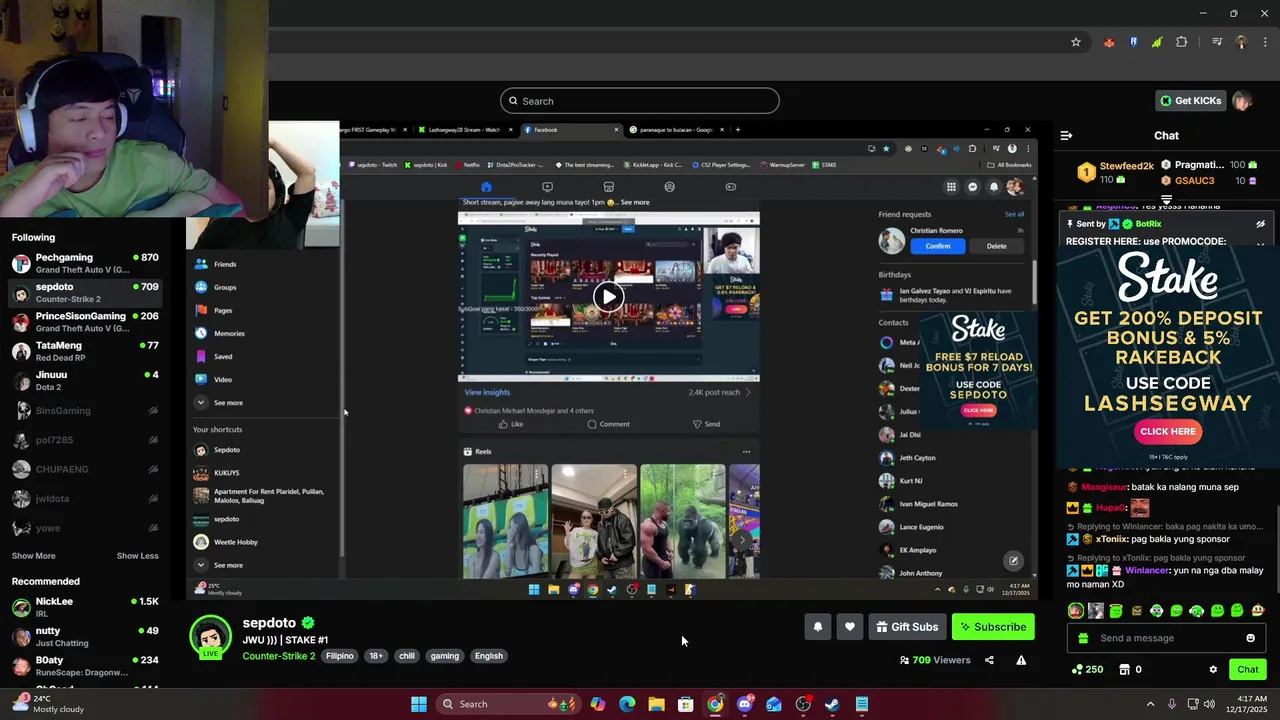
Task: Switch to the paranaque to bulacan Google tab
Action: (x=678, y=129)
